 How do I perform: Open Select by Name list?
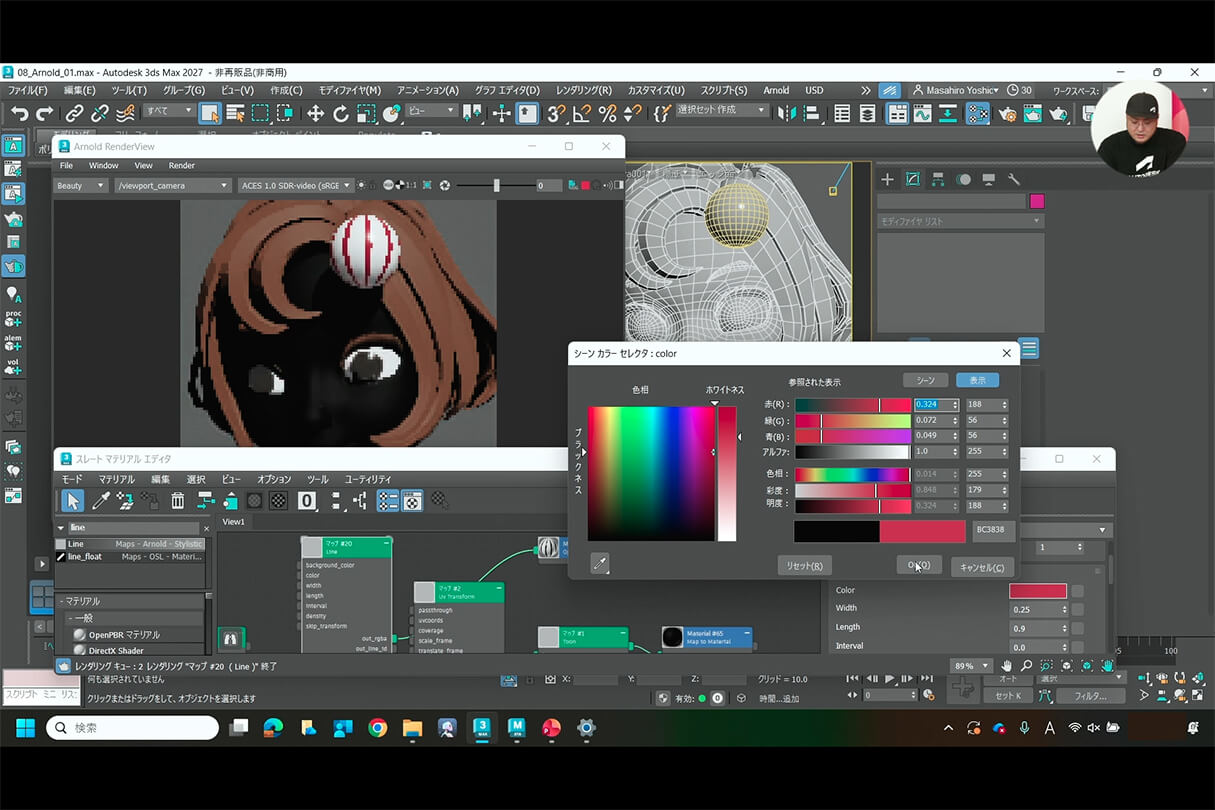coord(234,114)
